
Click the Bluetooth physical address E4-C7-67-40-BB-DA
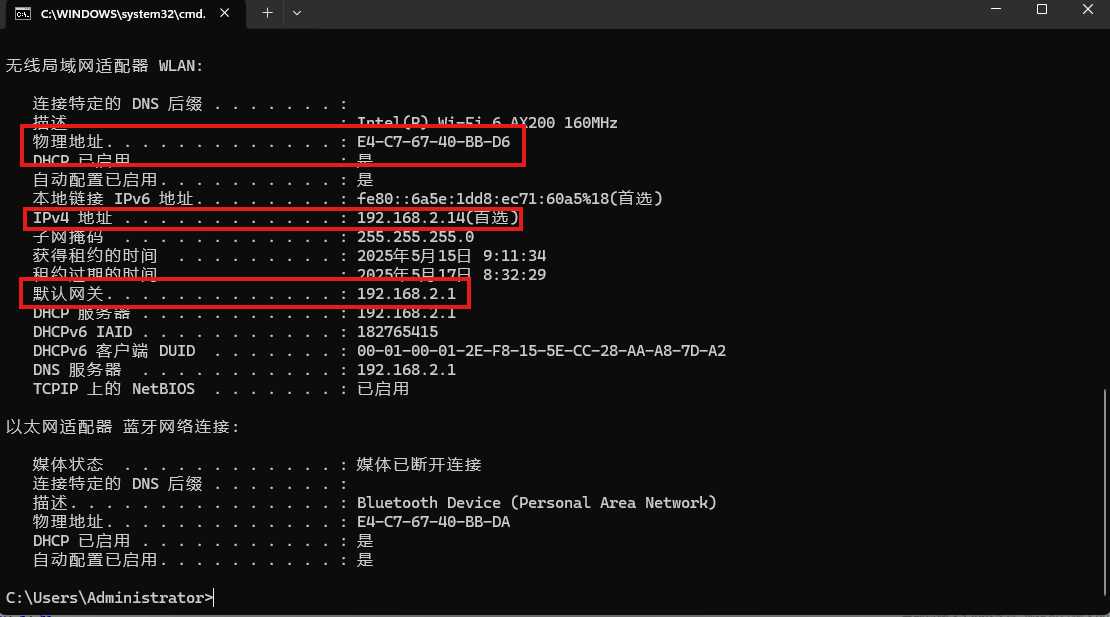[x=433, y=522]
